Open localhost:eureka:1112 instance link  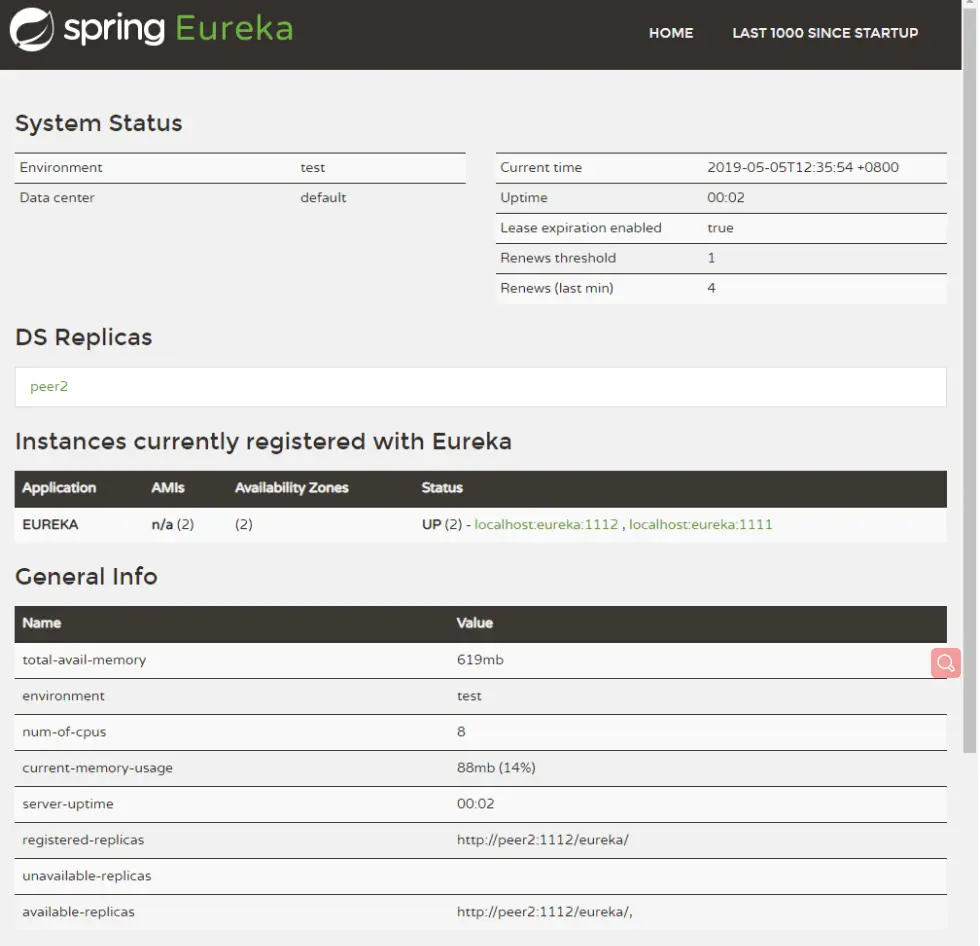pyautogui.click(x=546, y=524)
